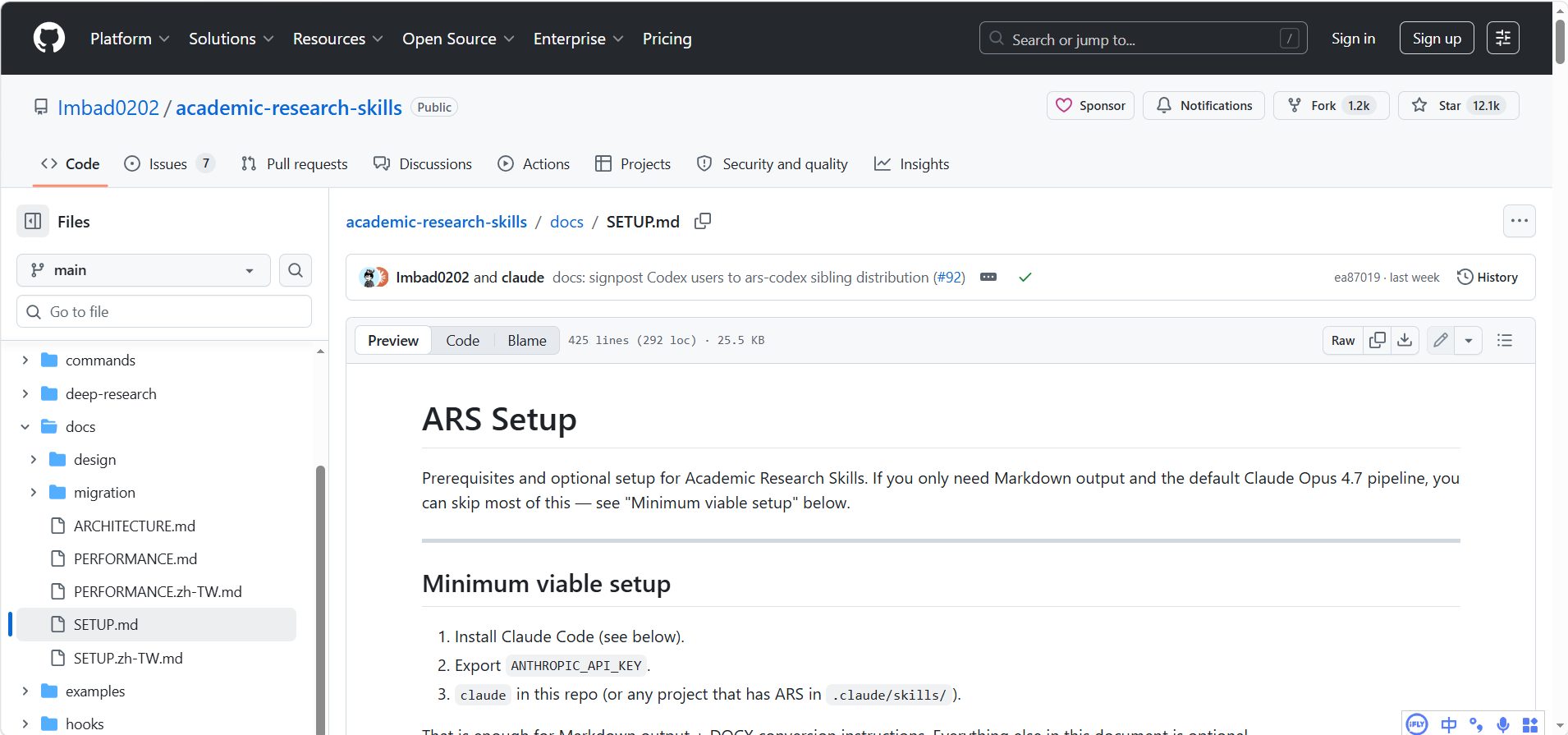
Task: Expand the Enterprise menu
Action: 578,39
